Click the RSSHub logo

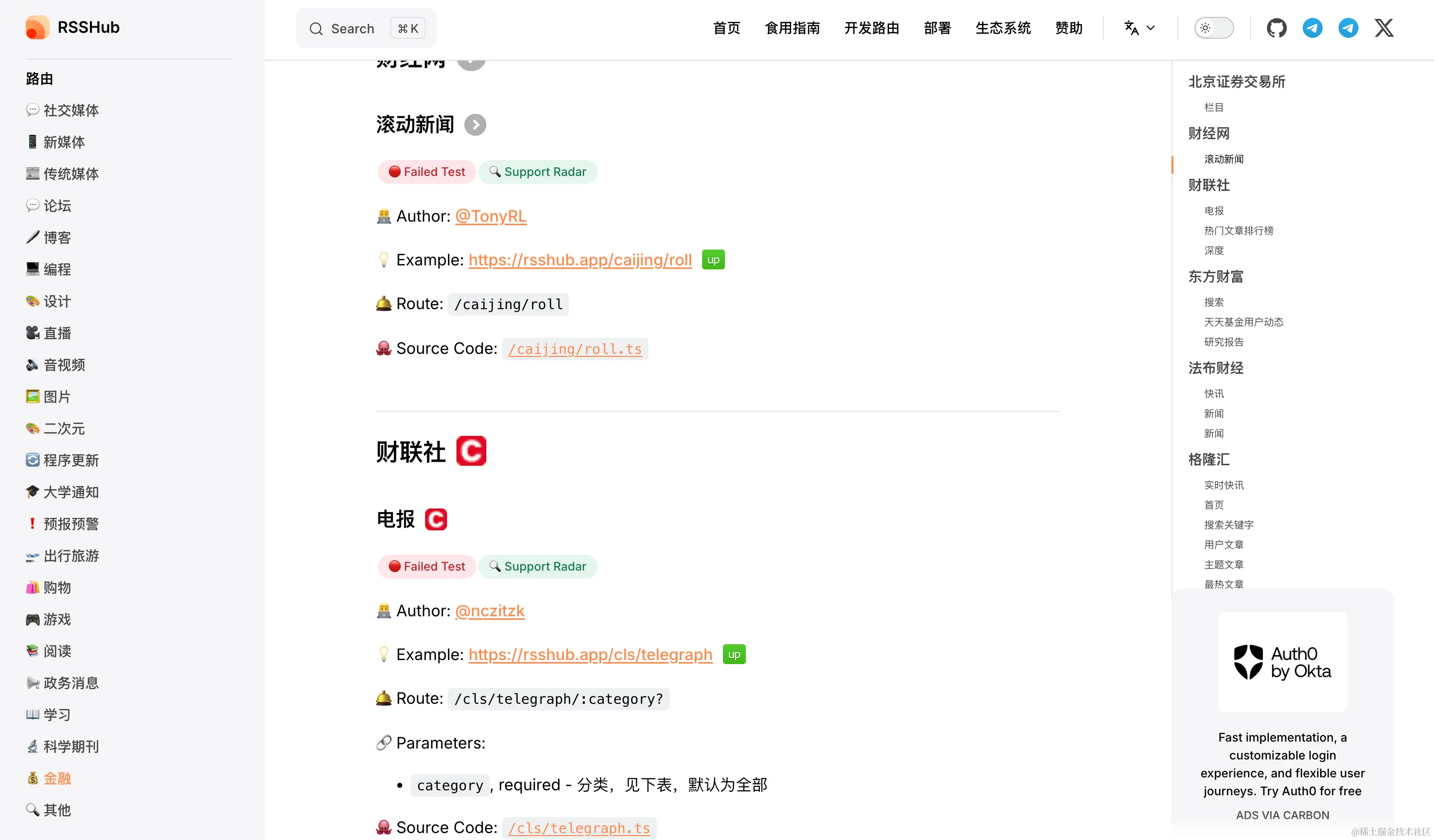click(x=38, y=27)
